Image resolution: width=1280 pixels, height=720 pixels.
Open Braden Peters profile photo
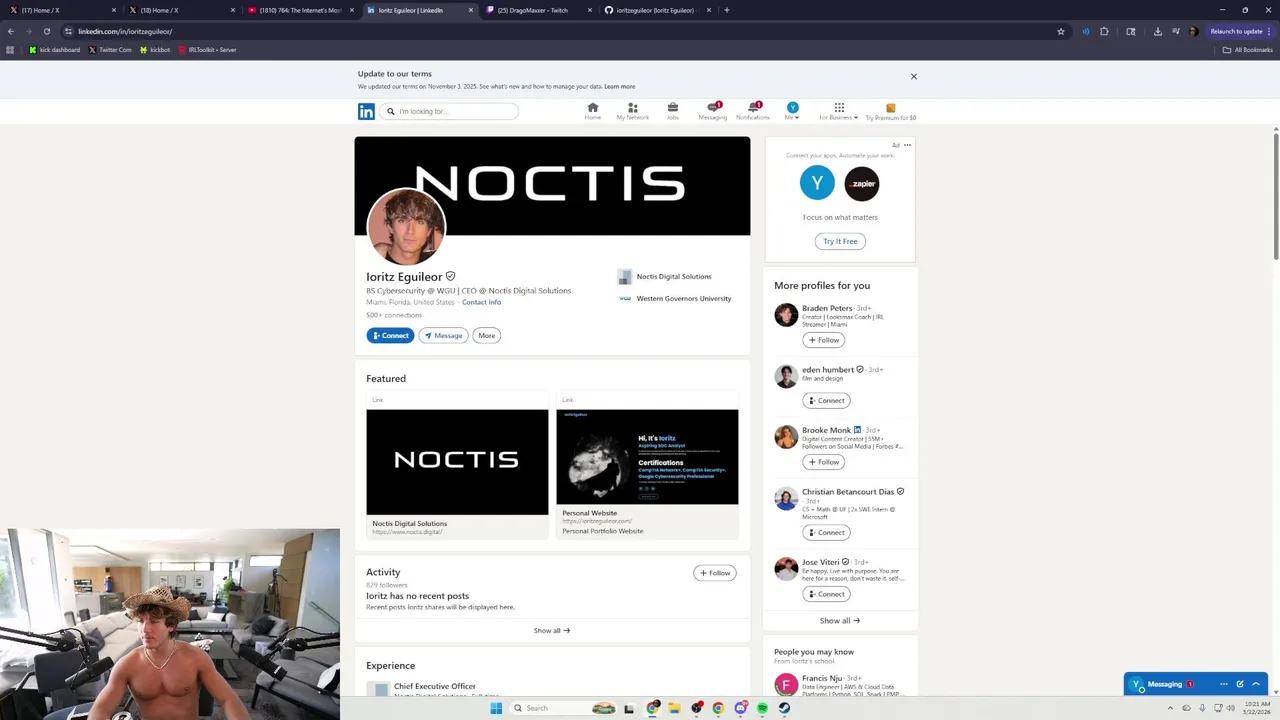click(786, 315)
